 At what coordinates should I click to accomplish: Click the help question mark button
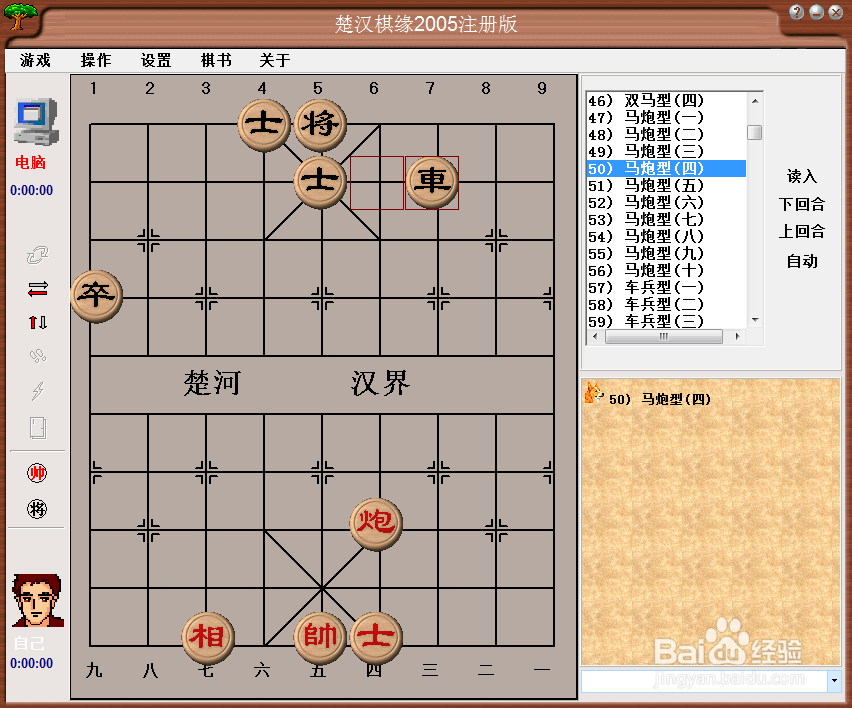pos(797,12)
